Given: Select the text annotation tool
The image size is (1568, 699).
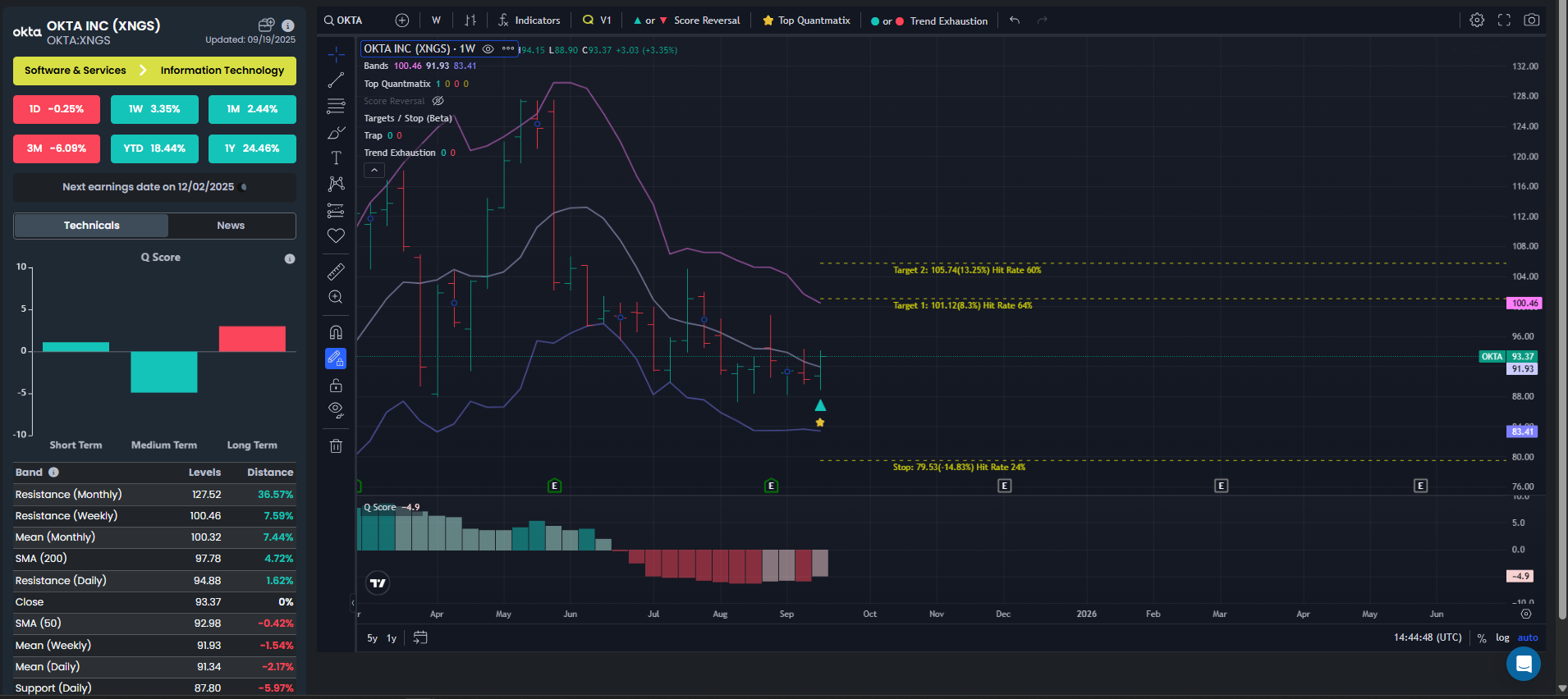Looking at the screenshot, I should point(336,158).
